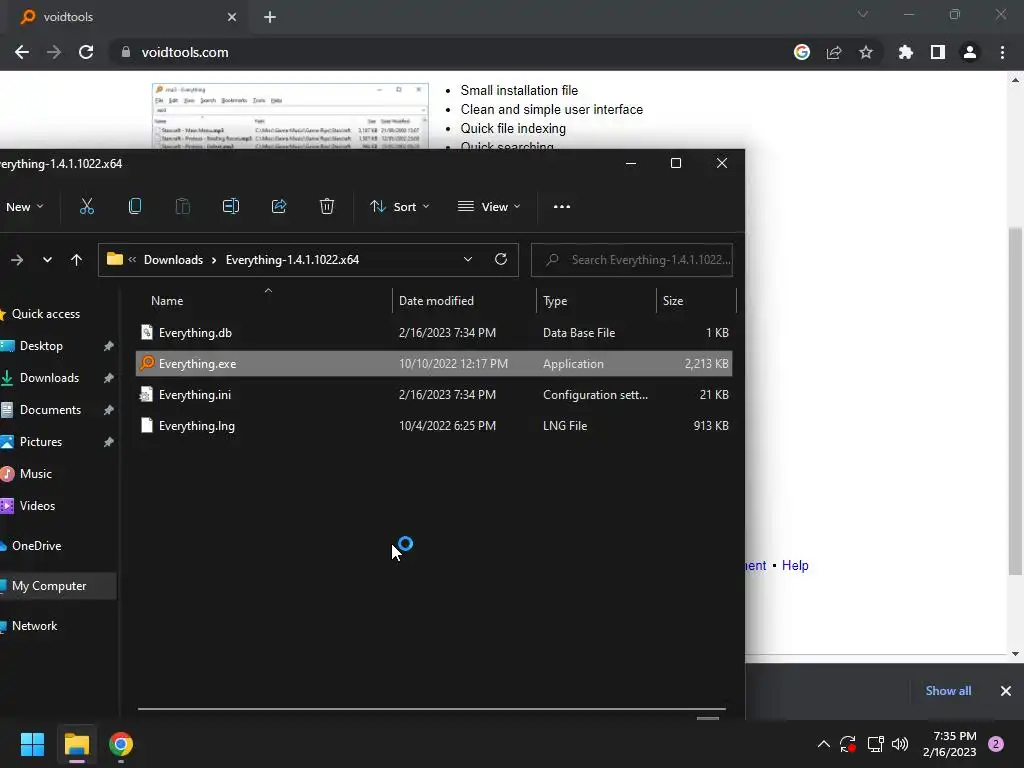Open Chrome extensions puzzle icon
Viewport: 1024px width, 768px height.
[x=906, y=52]
